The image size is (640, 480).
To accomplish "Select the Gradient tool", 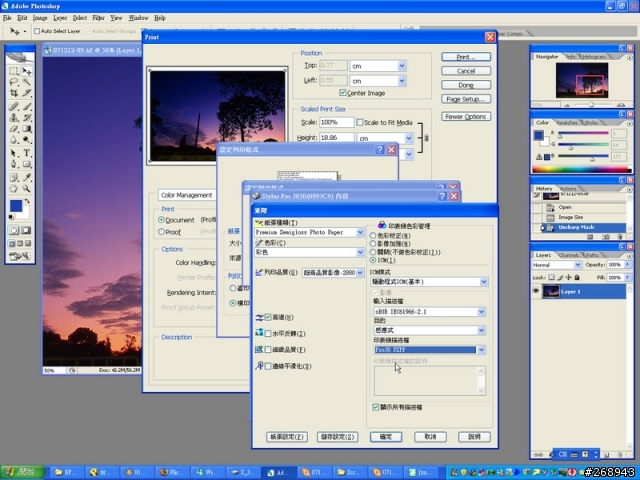I will coord(27,129).
